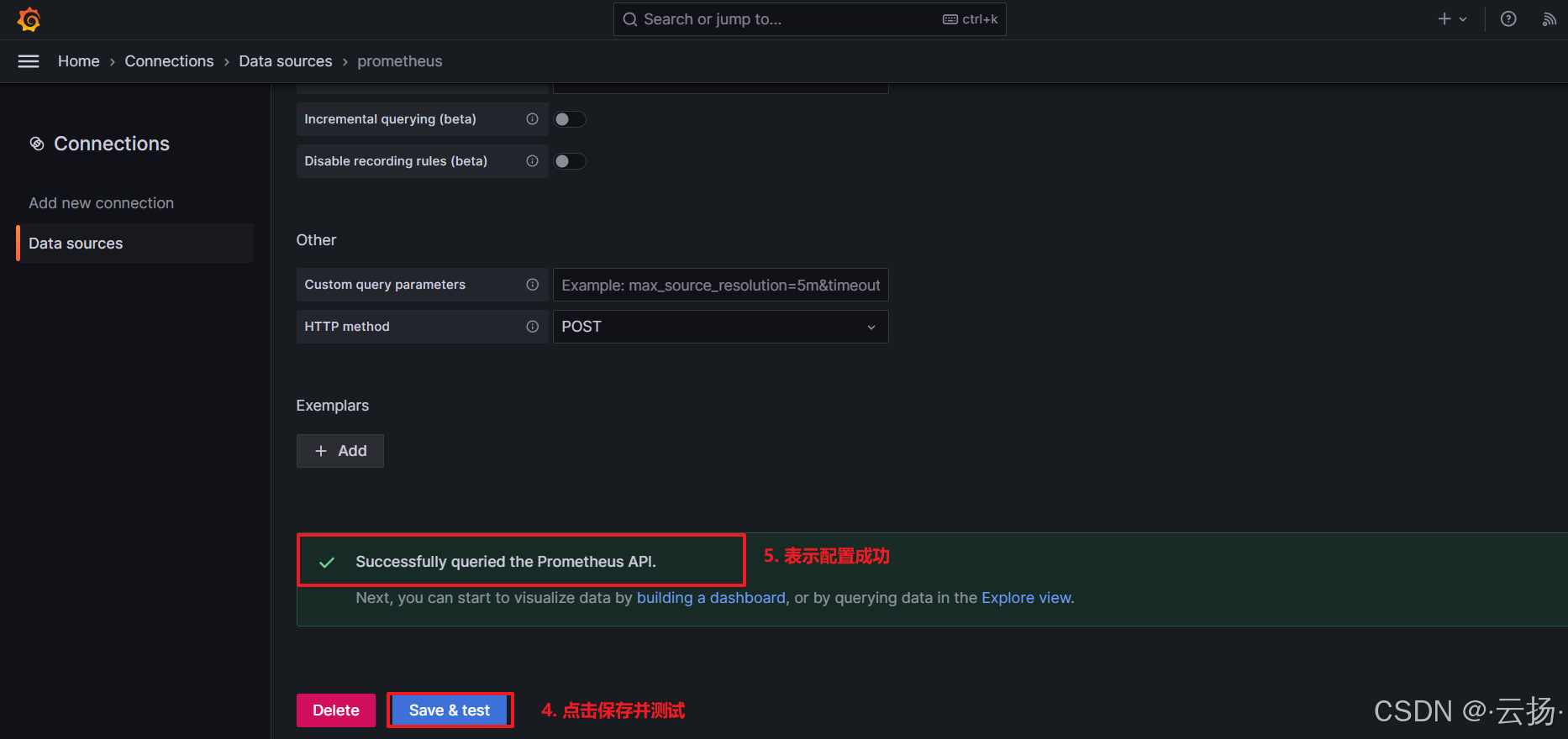
Task: Click the Connections sidebar heading
Action: click(112, 144)
